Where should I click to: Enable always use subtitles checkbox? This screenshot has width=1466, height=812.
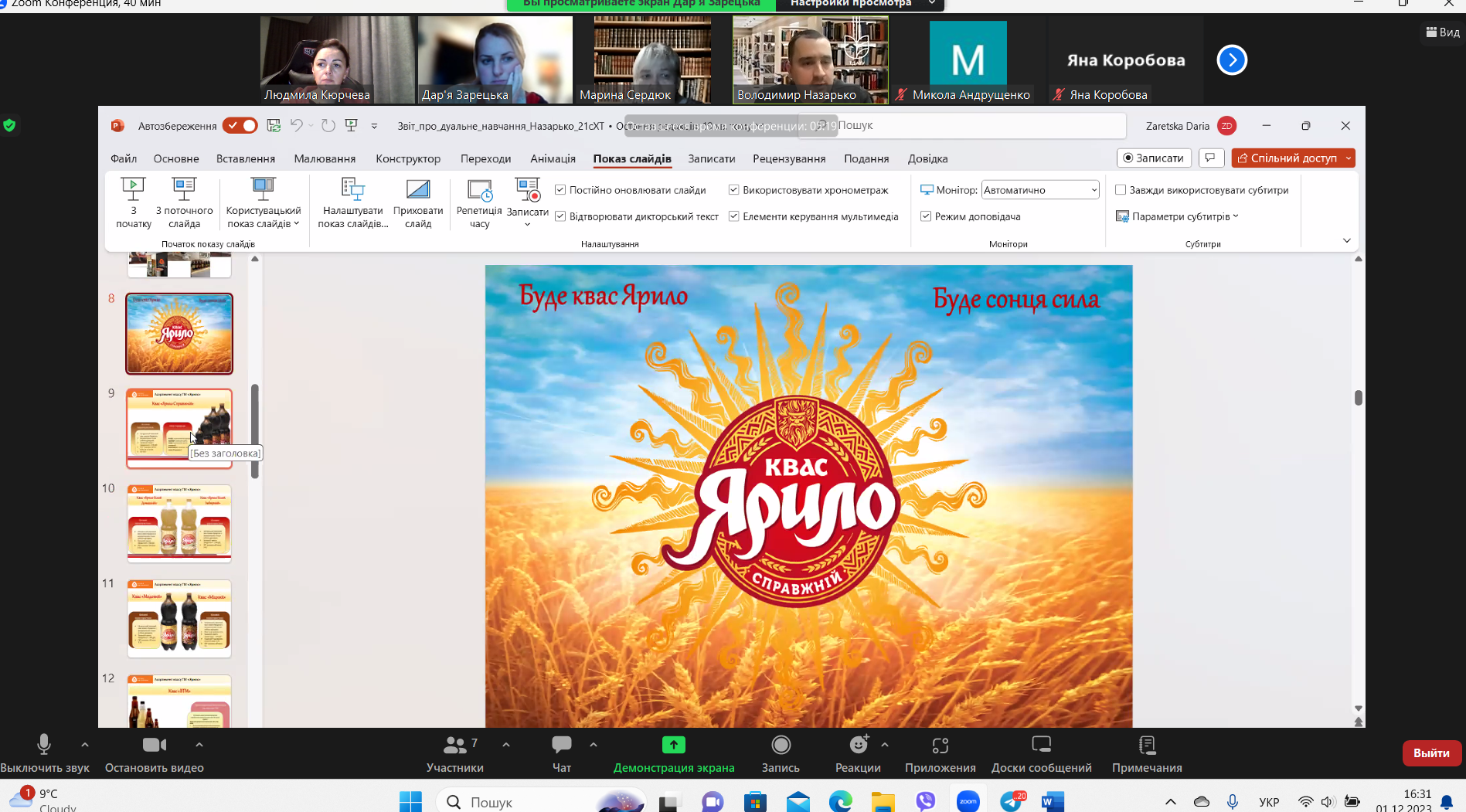click(1121, 190)
